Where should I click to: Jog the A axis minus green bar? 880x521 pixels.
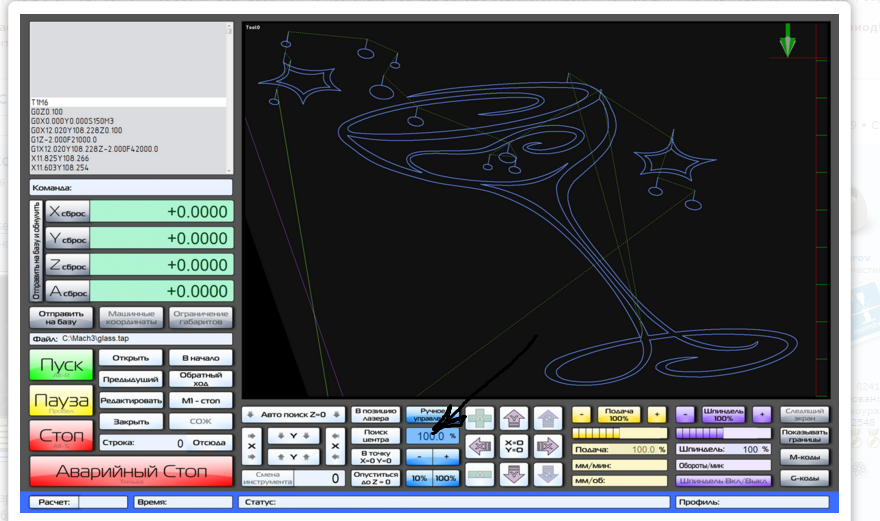click(480, 474)
